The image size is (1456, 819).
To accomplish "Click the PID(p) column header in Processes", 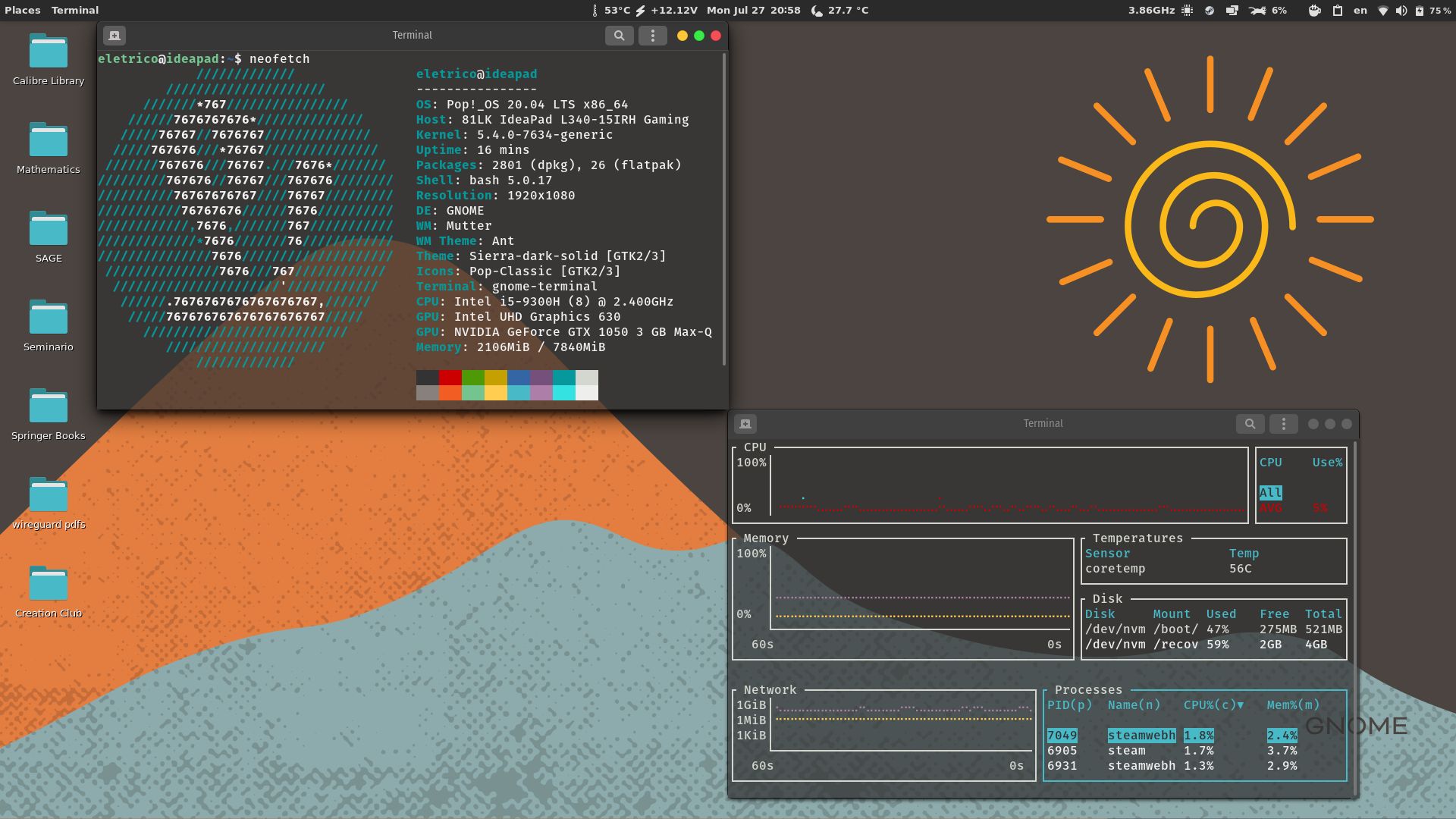I will [x=1069, y=705].
